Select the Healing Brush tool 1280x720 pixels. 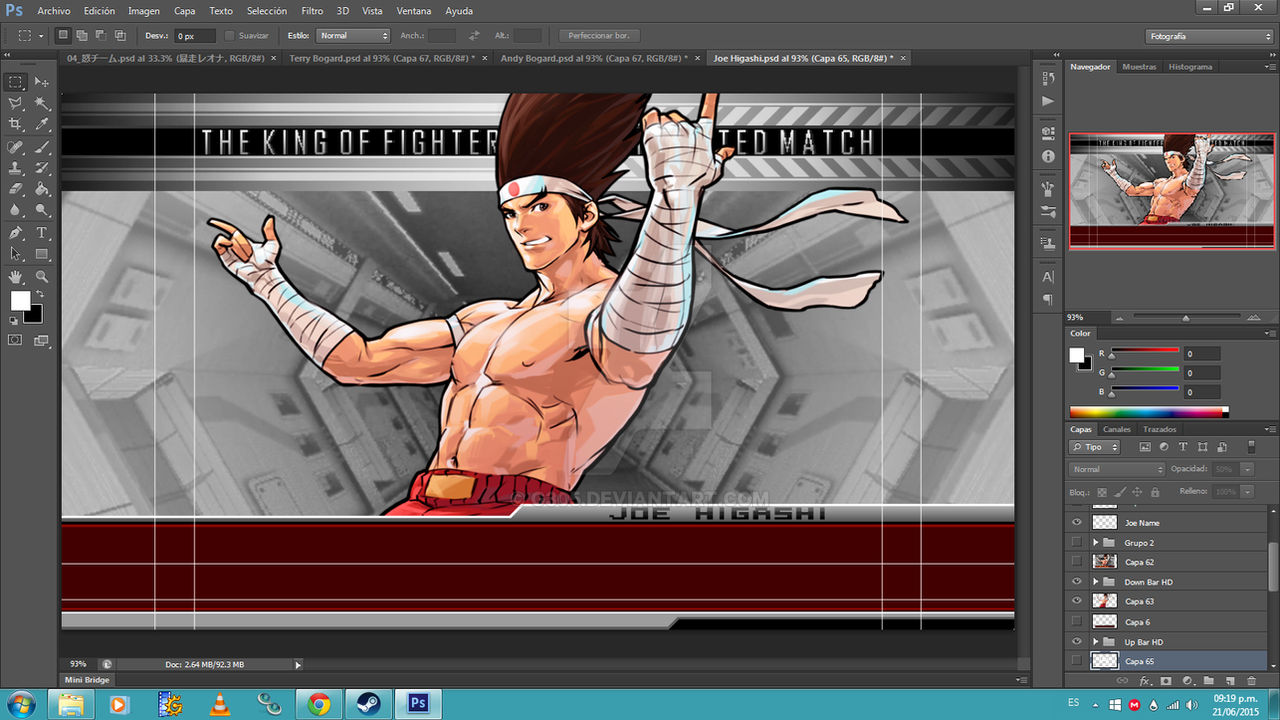[15, 147]
